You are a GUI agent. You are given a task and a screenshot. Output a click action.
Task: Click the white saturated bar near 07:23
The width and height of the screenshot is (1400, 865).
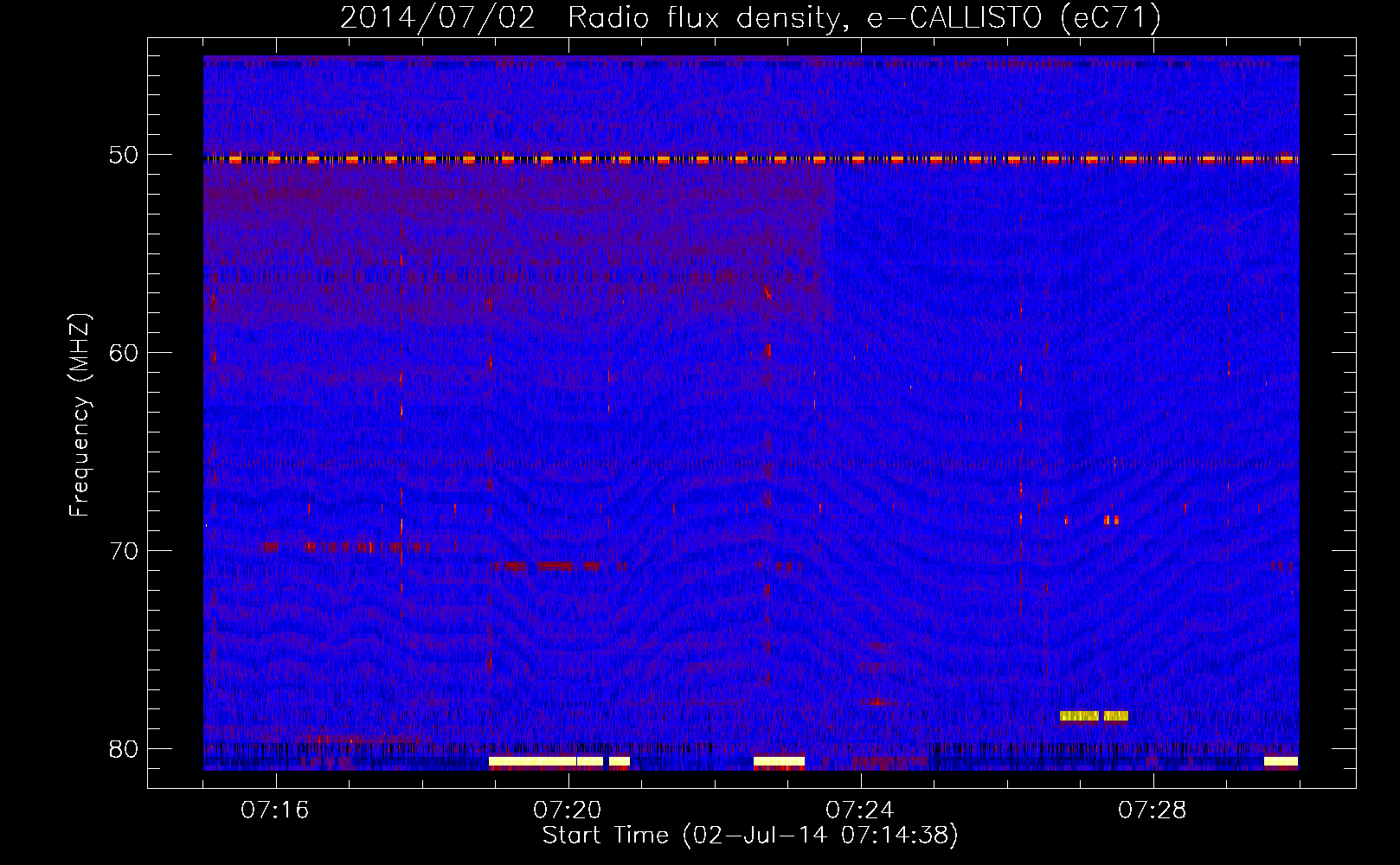pos(779,762)
